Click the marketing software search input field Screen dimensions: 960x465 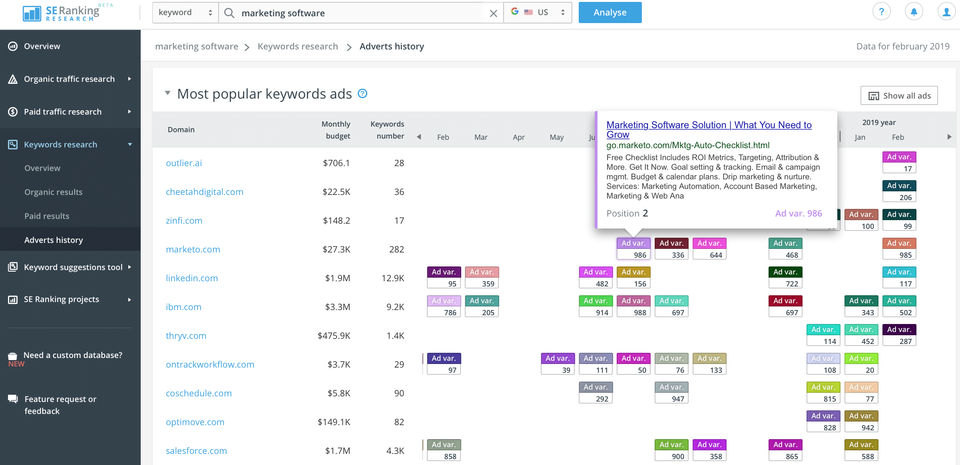360,13
